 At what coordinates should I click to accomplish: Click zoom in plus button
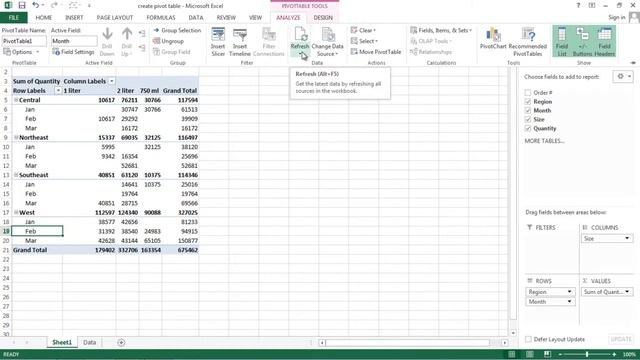pos(614,354)
